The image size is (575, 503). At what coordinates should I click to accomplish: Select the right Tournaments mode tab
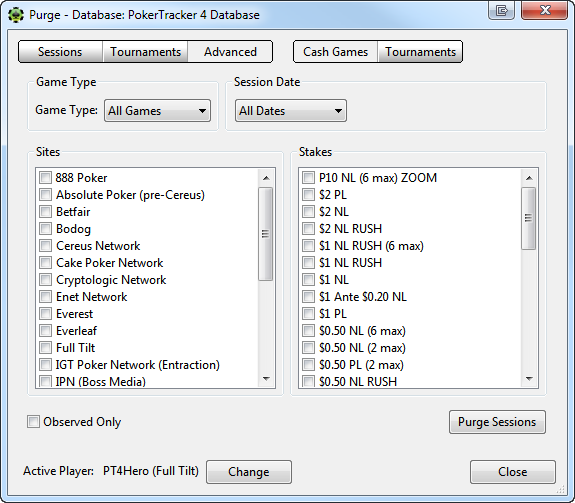click(420, 52)
